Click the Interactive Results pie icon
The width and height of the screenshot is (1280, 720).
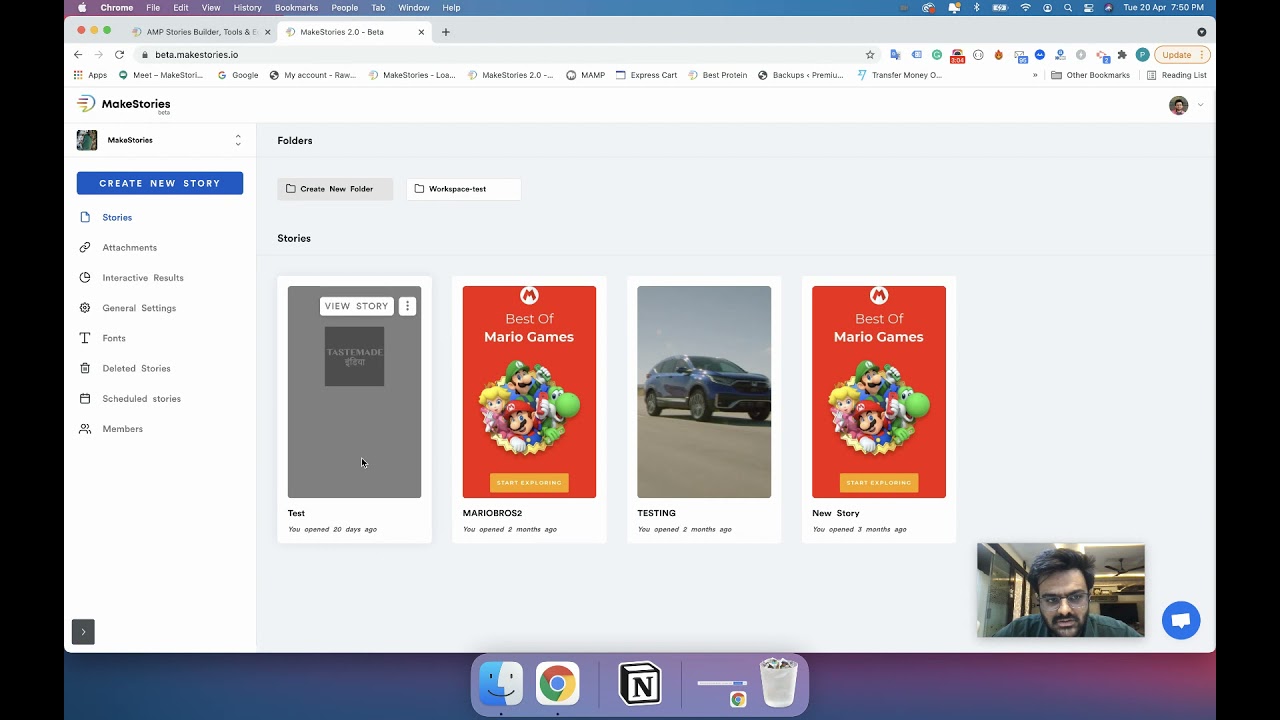point(85,278)
